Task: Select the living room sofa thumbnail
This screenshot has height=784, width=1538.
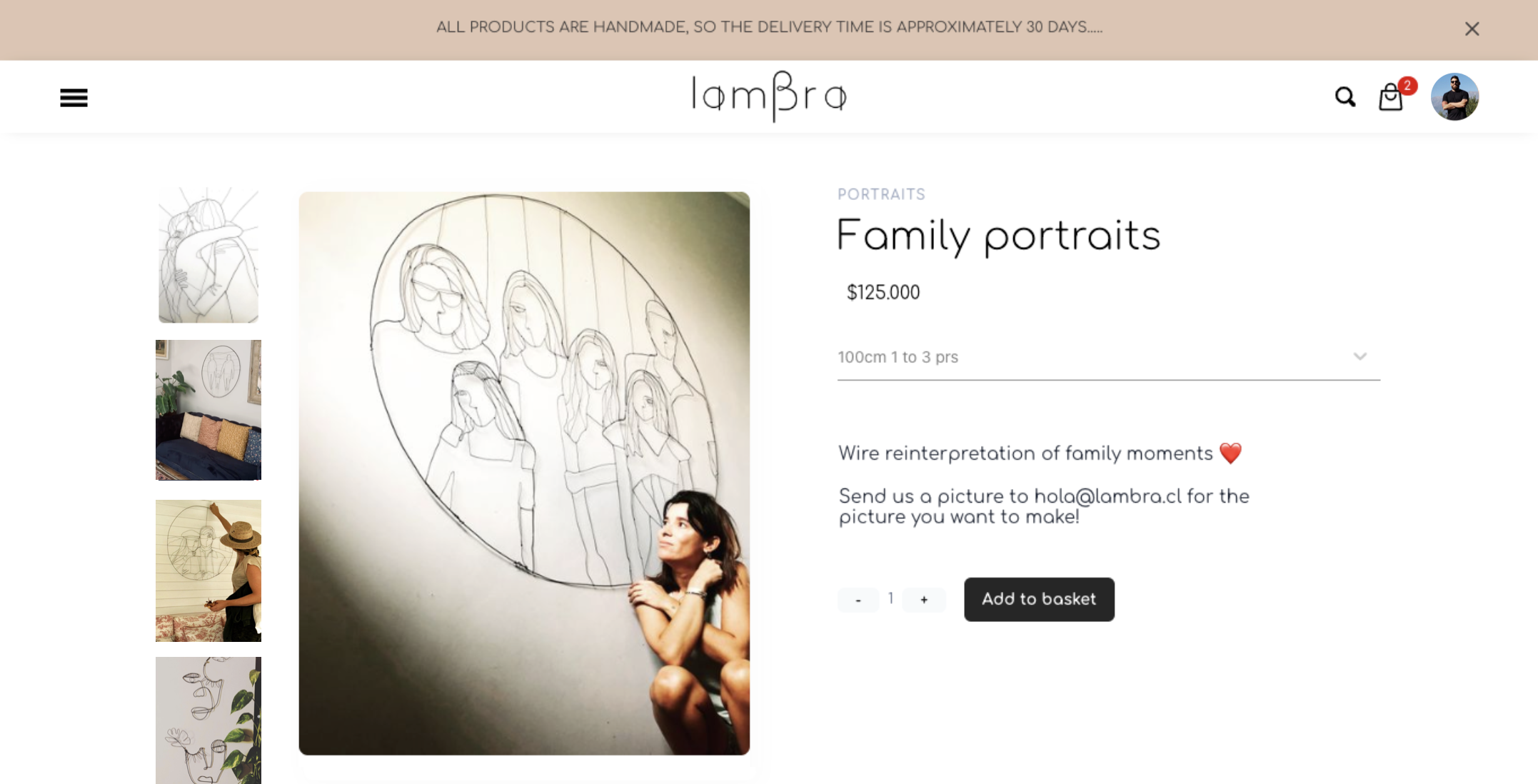Action: [208, 410]
